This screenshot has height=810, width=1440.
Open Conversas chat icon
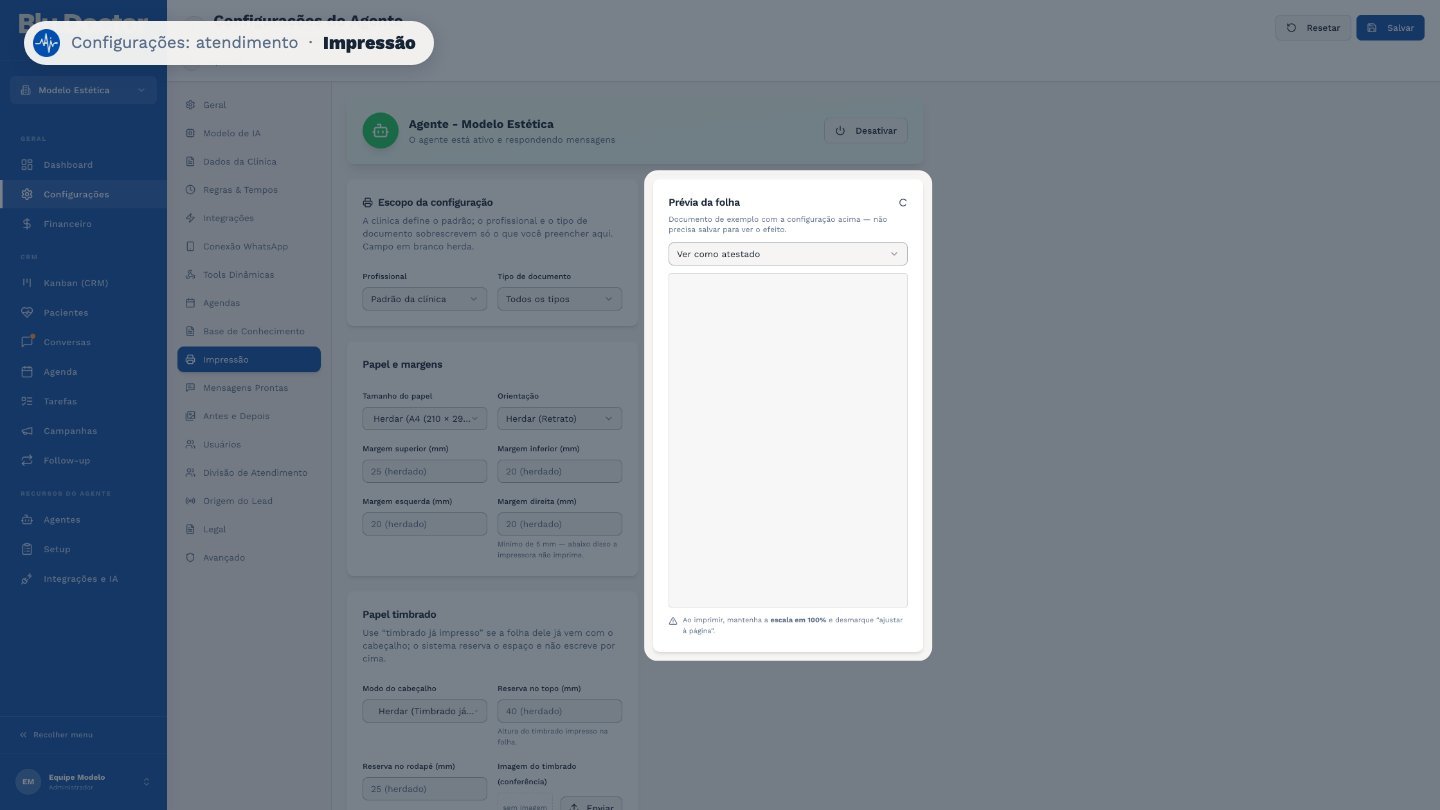click(27, 342)
